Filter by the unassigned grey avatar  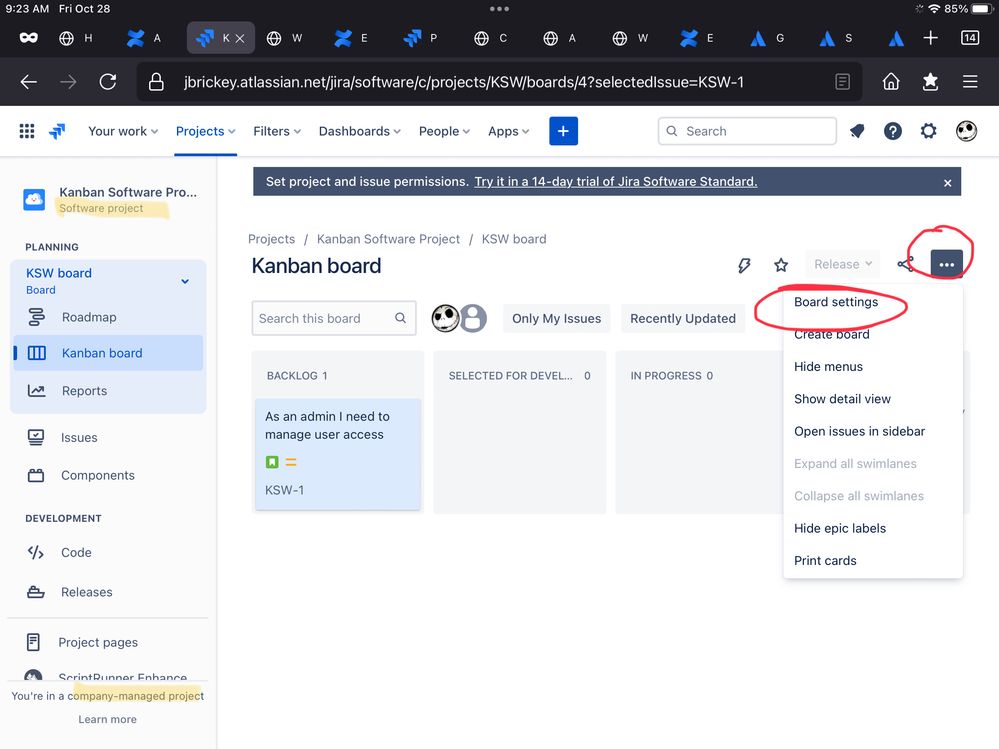tap(473, 318)
